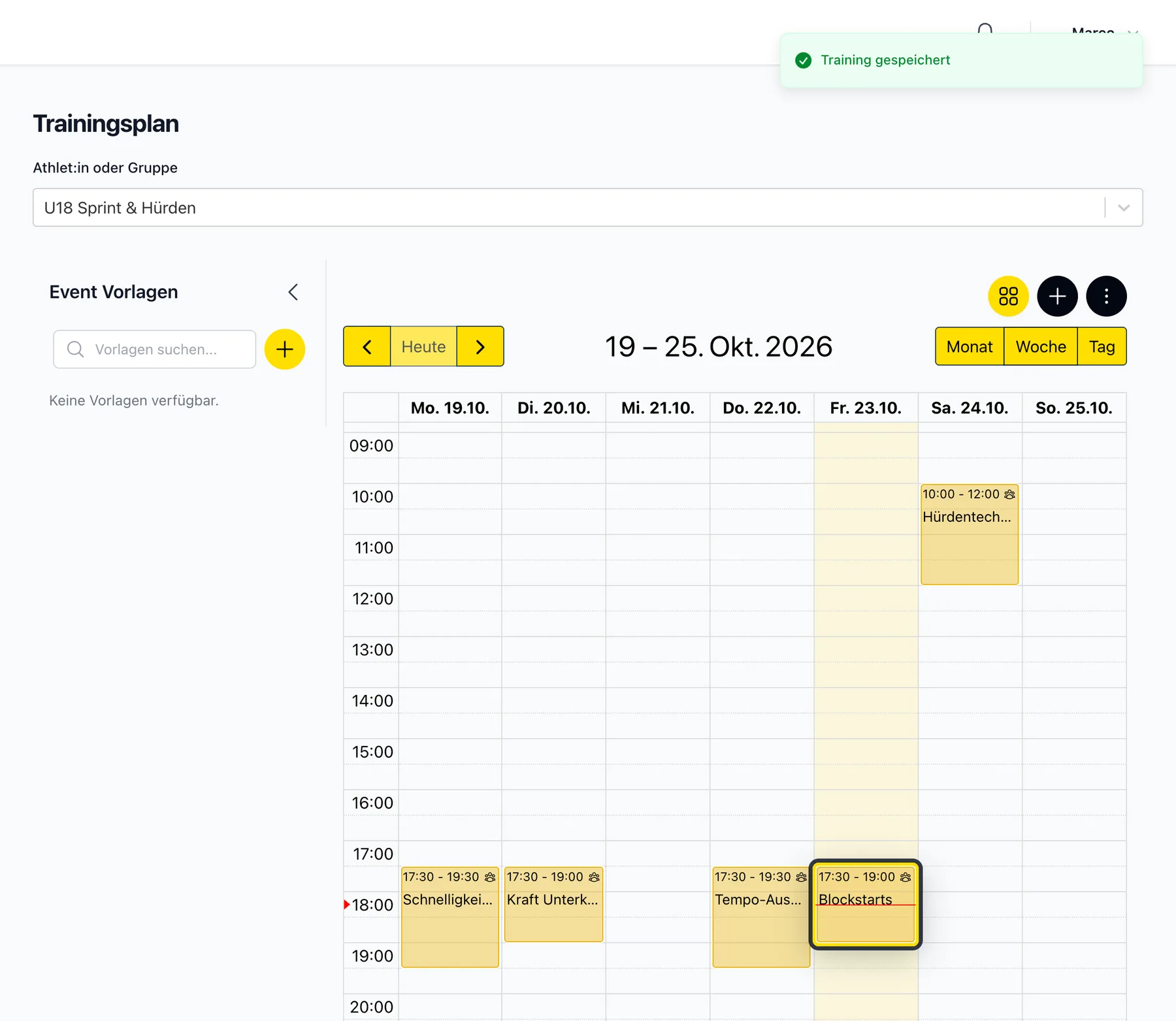This screenshot has height=1021, width=1176.
Task: Add a new template with yellow plus
Action: coord(285,349)
